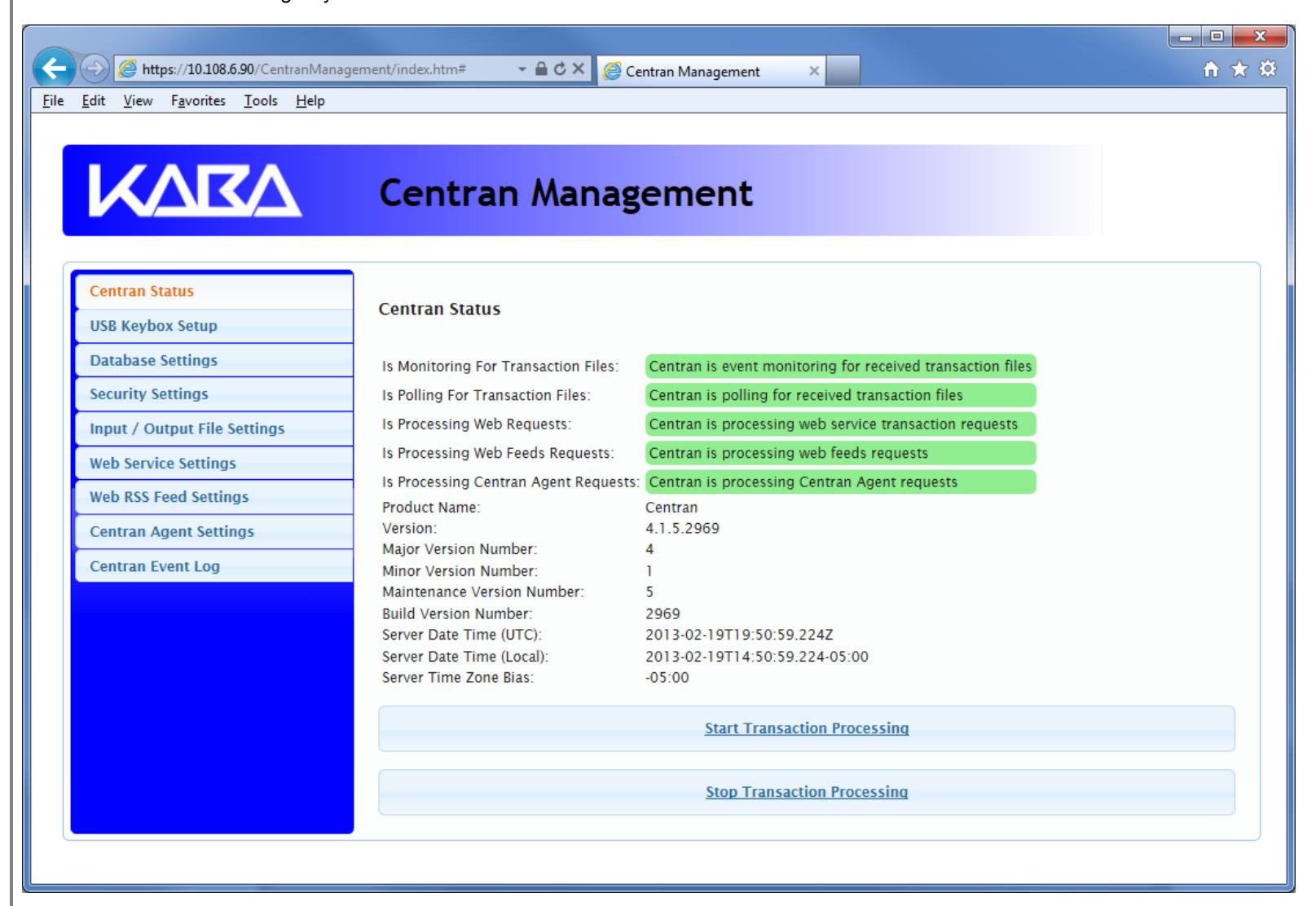1316x906 pixels.
Task: Open Centran Agent Settings
Action: (x=214, y=531)
